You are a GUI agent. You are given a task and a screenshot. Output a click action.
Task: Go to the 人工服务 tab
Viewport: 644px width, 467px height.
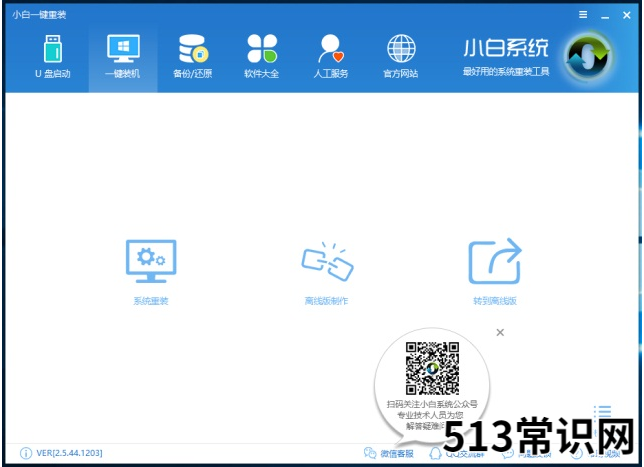click(331, 57)
